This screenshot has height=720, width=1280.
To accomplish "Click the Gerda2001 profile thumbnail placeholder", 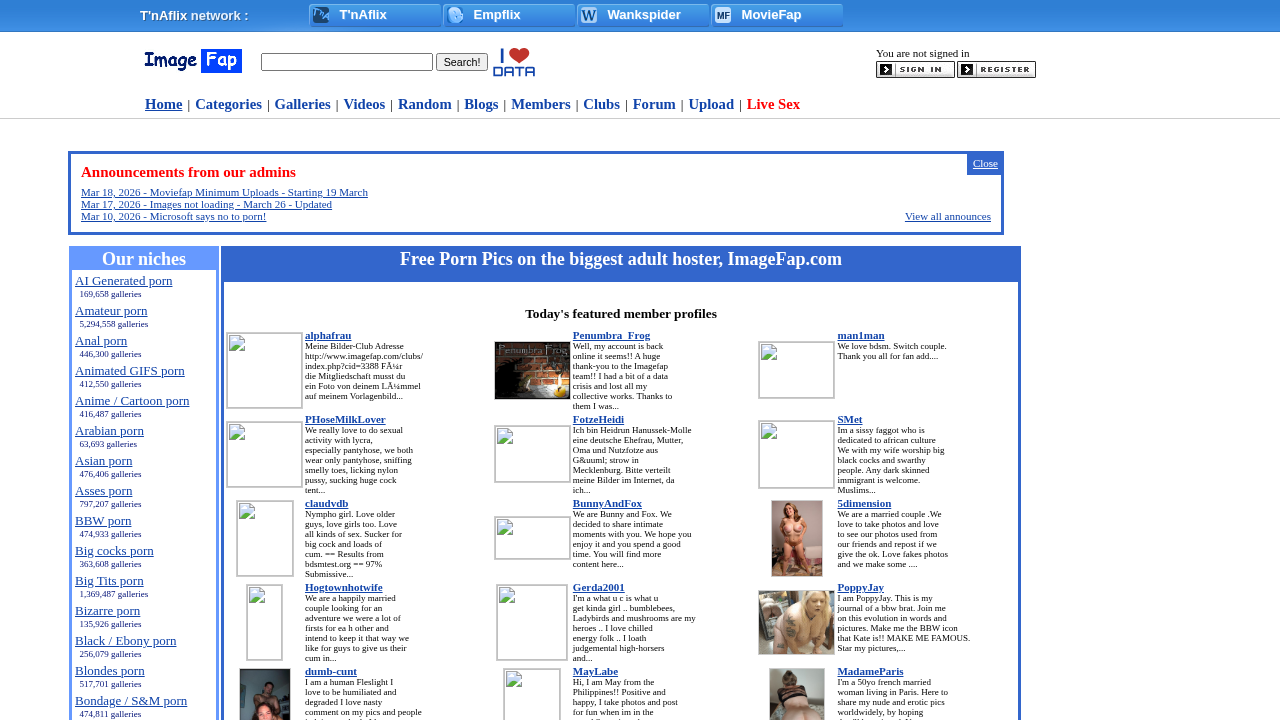I will pos(532,622).
